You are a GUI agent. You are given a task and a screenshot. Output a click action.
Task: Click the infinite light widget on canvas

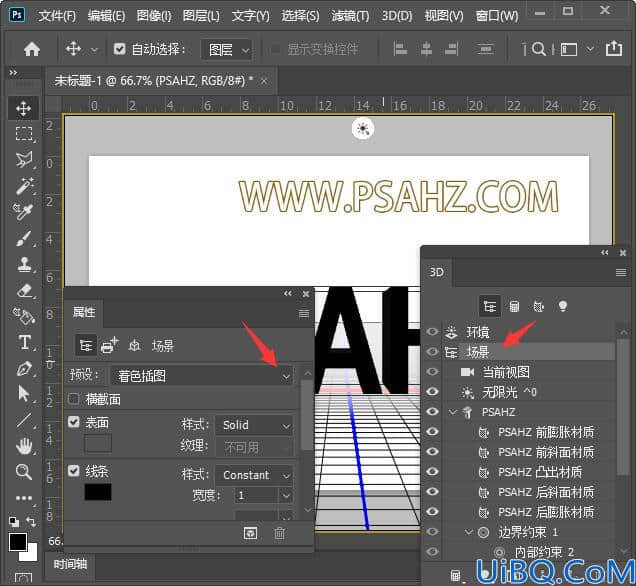click(x=363, y=129)
